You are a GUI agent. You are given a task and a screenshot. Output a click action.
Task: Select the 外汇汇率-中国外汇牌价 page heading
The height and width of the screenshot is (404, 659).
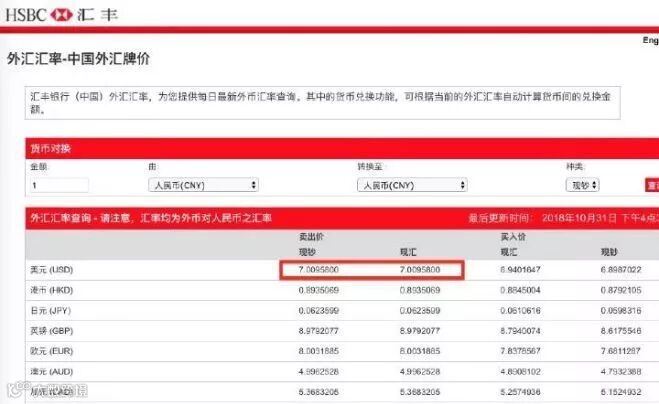[x=78, y=58]
